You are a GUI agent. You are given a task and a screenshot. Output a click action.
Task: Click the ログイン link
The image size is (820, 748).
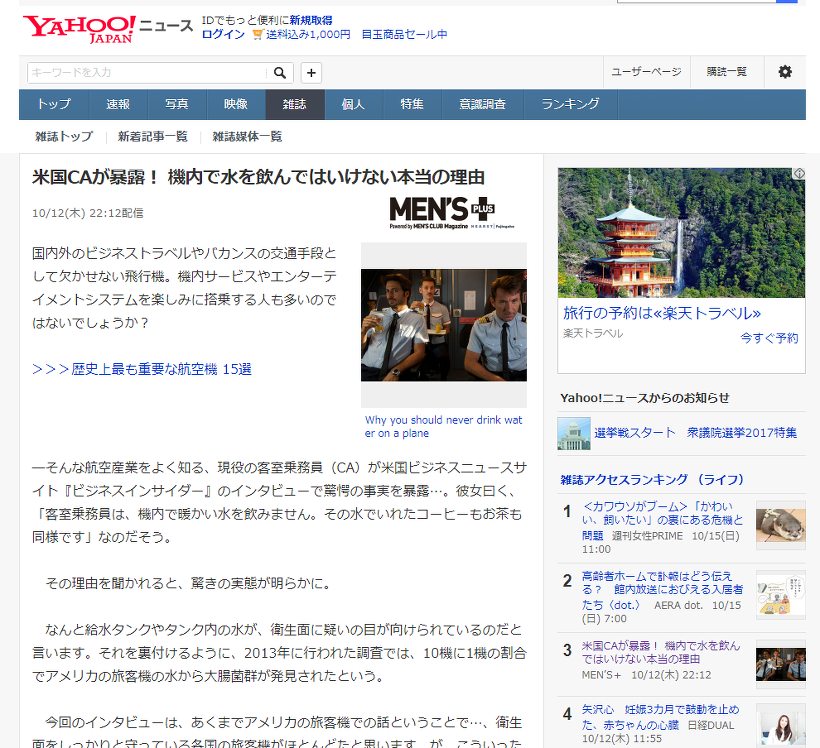[x=223, y=34]
